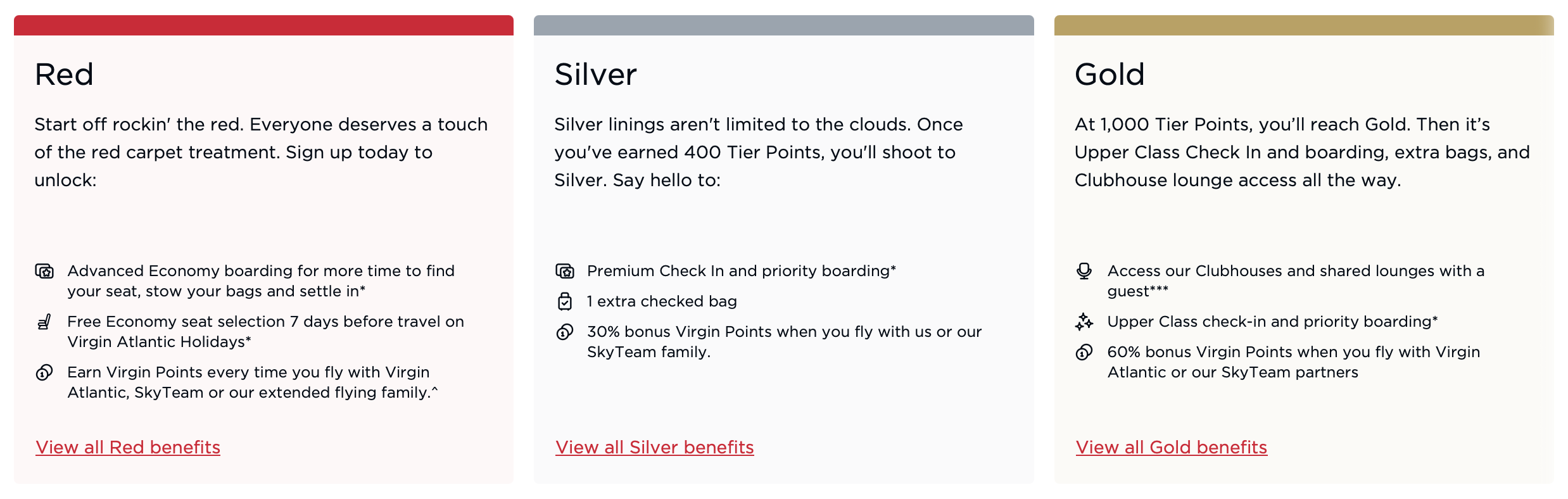Select the Red card heading
Viewport: 1568px width, 499px height.
(x=64, y=74)
